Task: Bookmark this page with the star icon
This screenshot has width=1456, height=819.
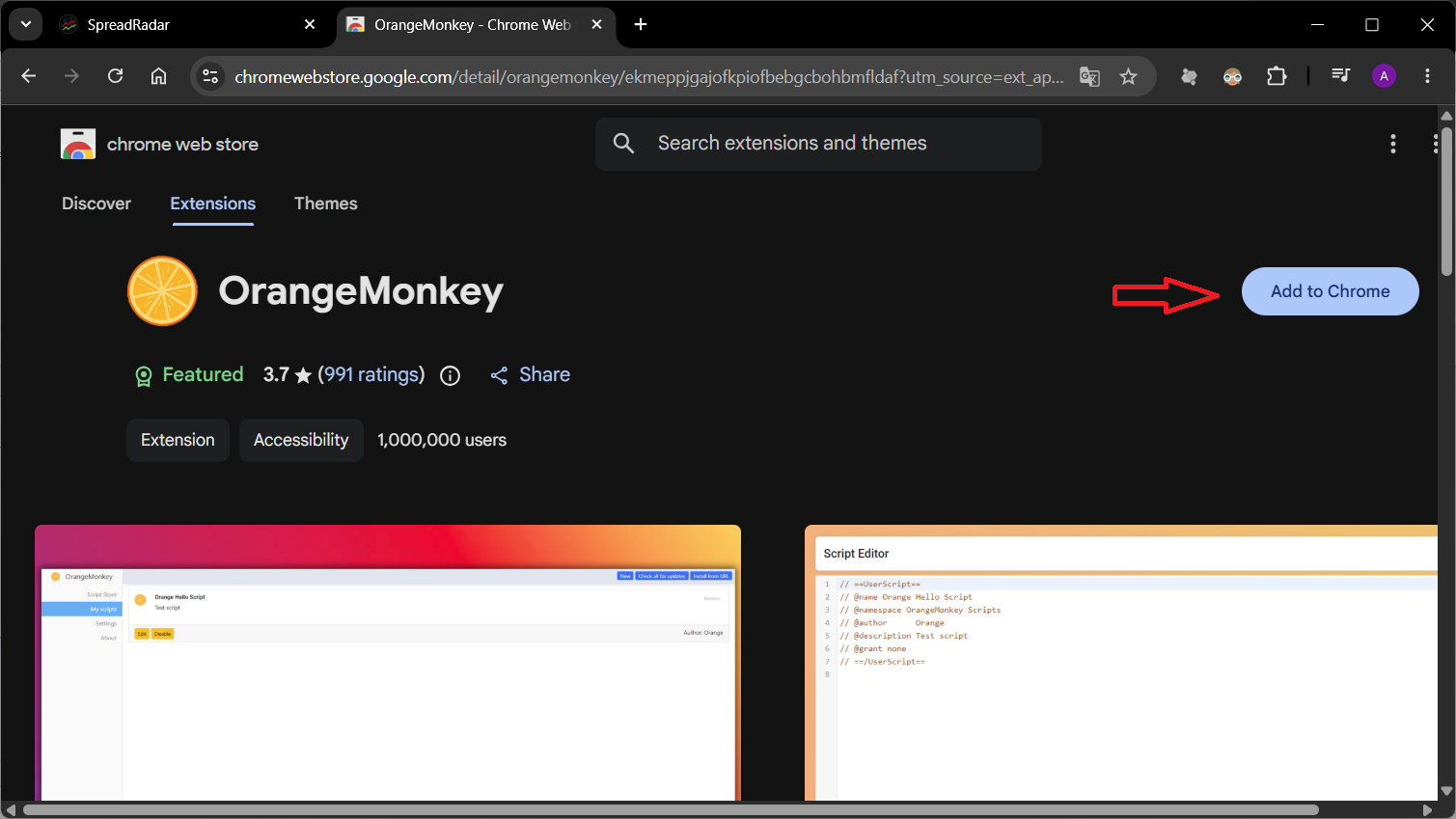Action: pyautogui.click(x=1128, y=76)
